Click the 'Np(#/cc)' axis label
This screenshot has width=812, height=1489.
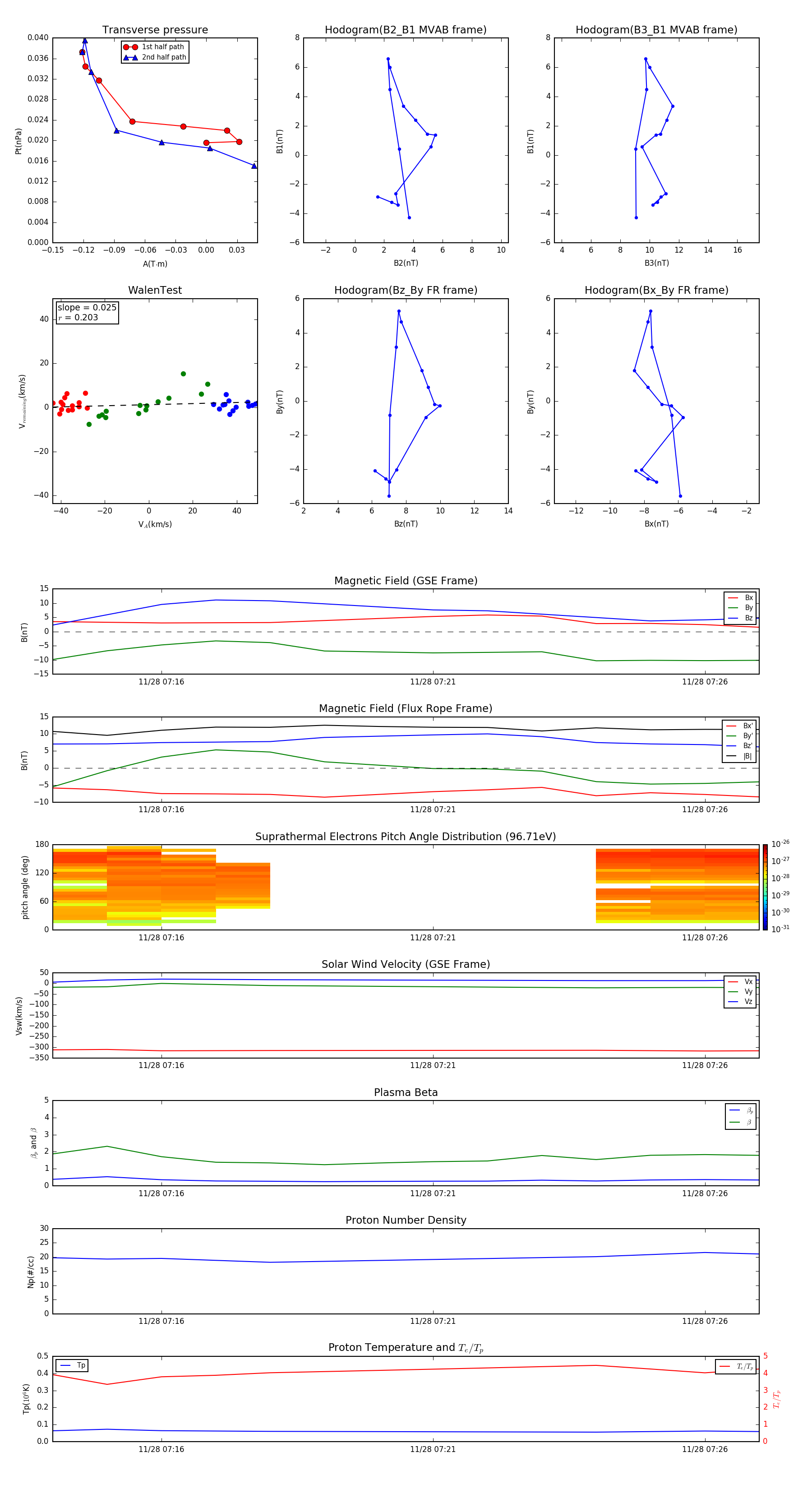[31, 1271]
